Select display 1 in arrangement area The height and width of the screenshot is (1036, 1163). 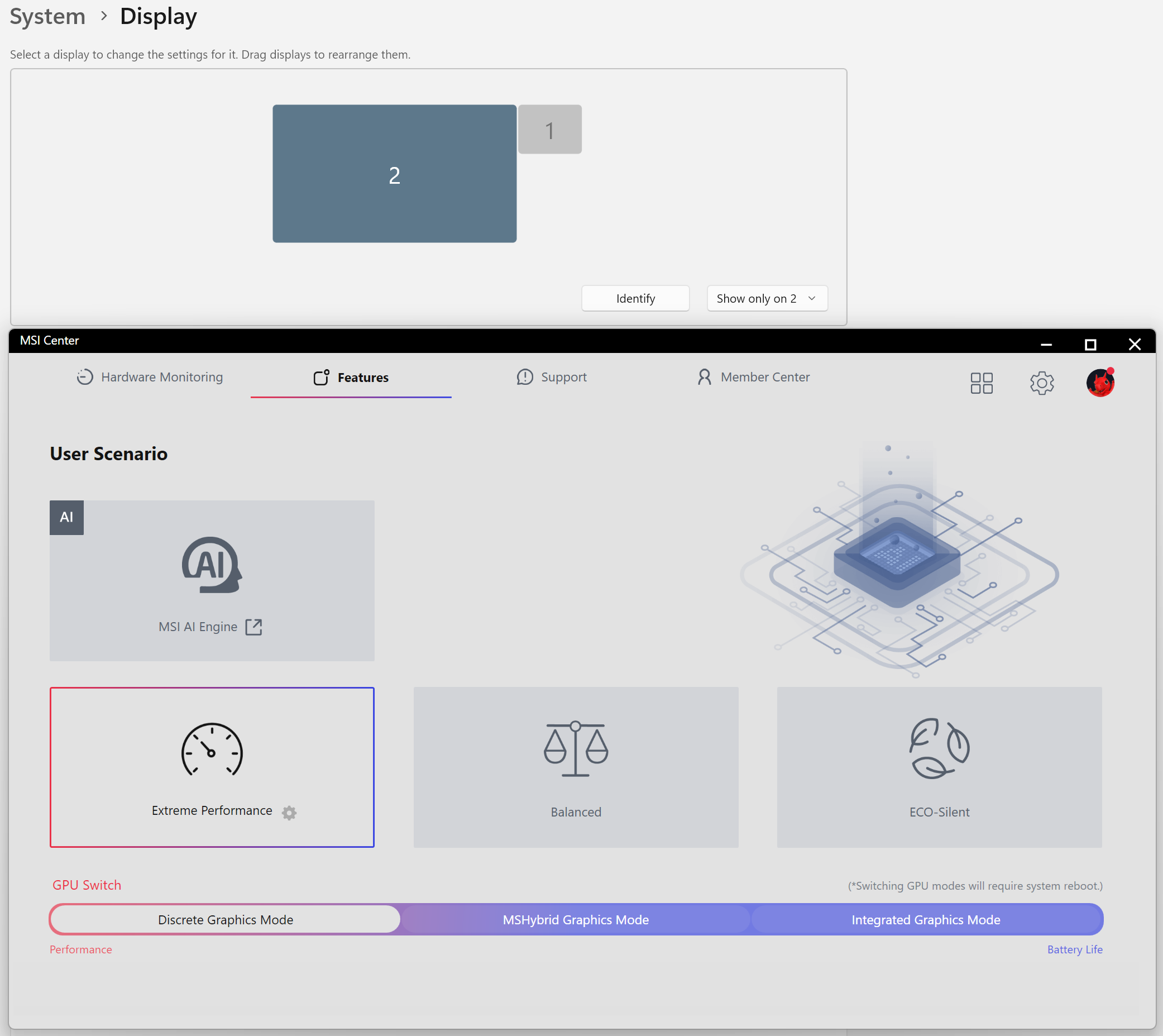pos(549,129)
